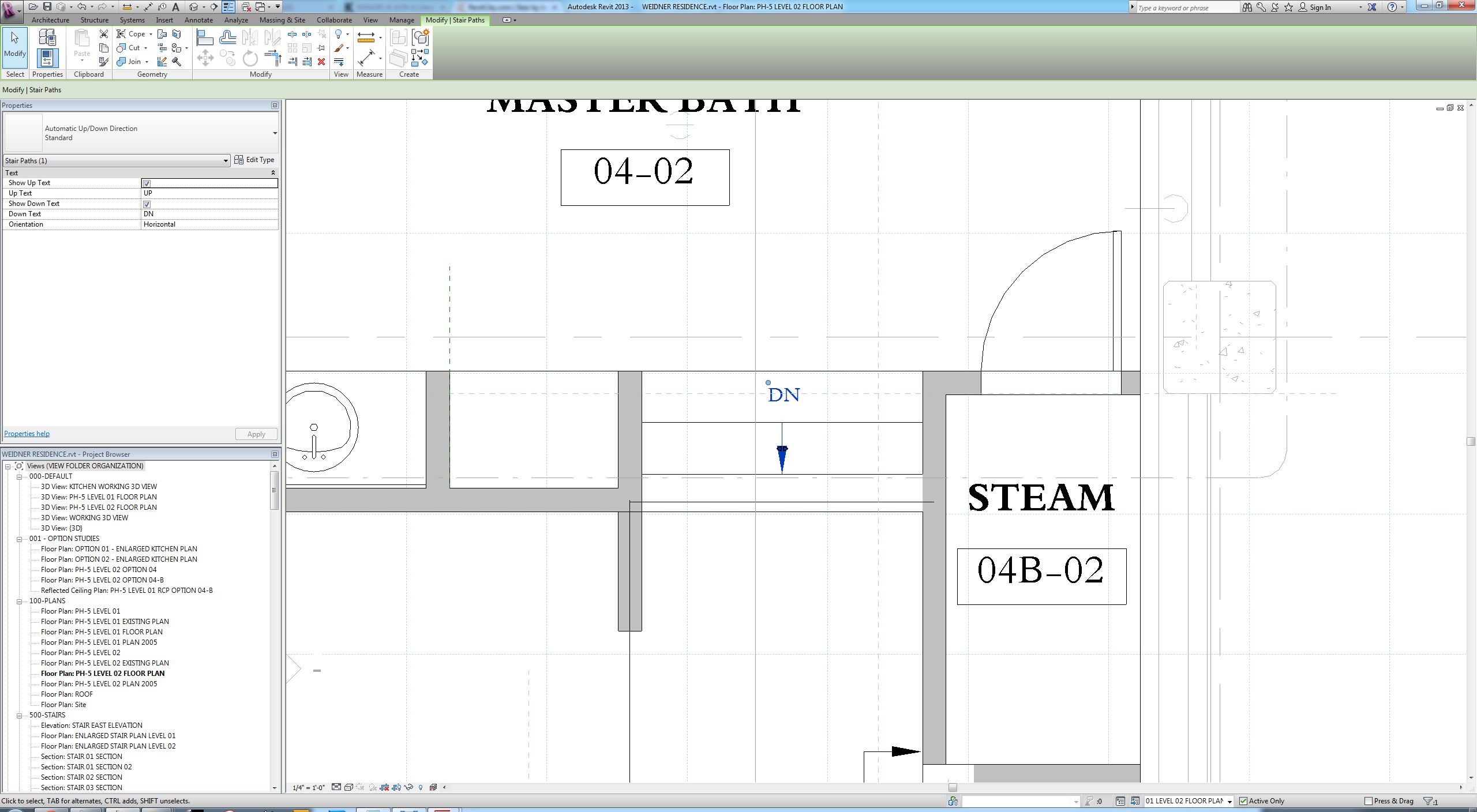Click the Align tool in Modify panel
Image resolution: width=1477 pixels, height=812 pixels.
click(x=205, y=38)
